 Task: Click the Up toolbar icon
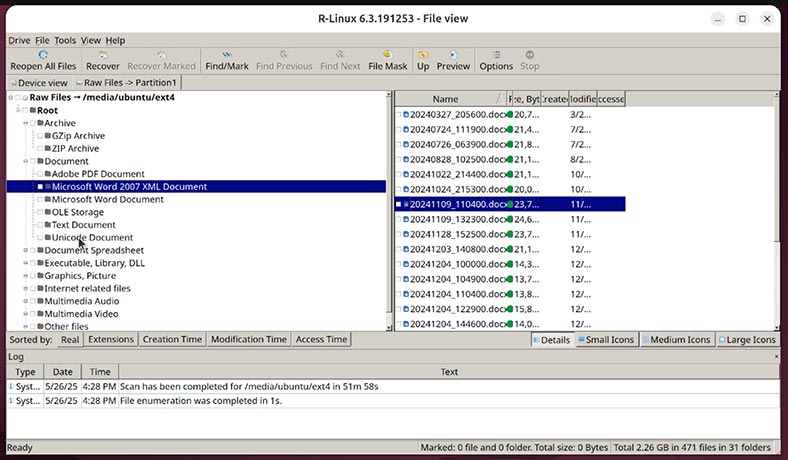pos(423,55)
